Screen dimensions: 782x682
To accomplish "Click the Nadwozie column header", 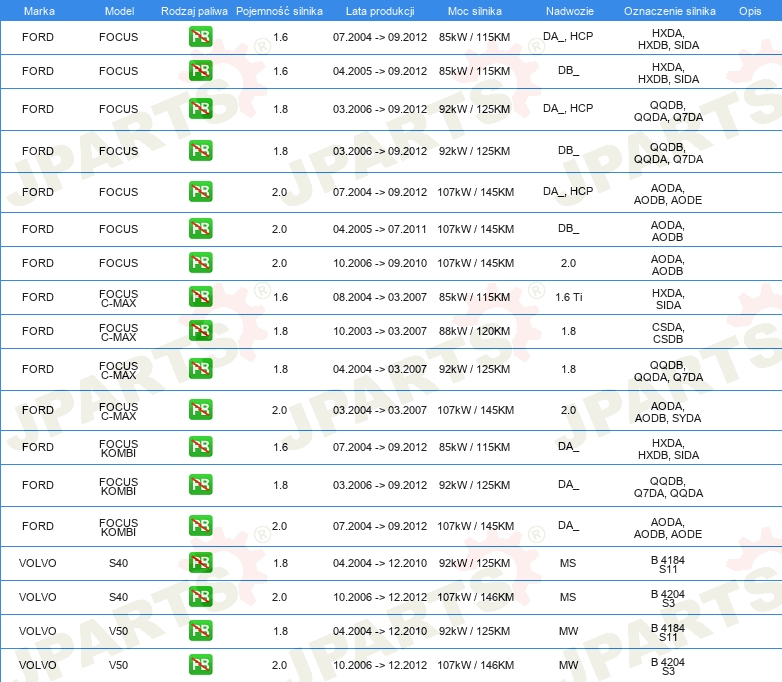I will [x=570, y=11].
